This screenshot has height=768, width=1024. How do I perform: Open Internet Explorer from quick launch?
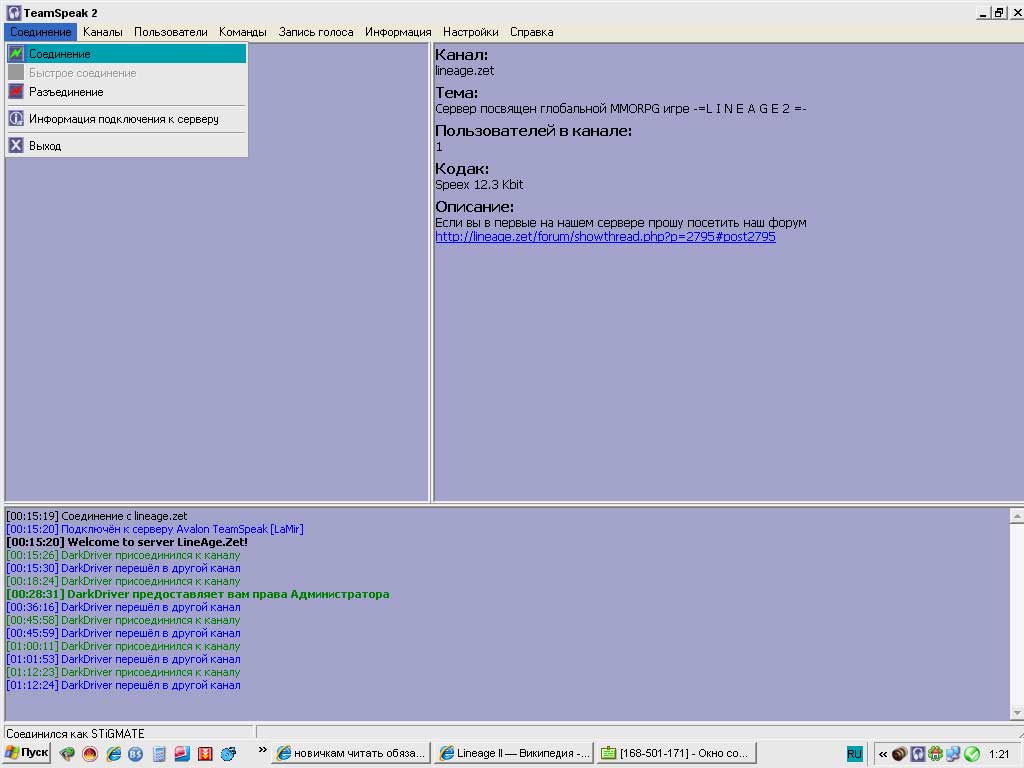click(x=113, y=754)
